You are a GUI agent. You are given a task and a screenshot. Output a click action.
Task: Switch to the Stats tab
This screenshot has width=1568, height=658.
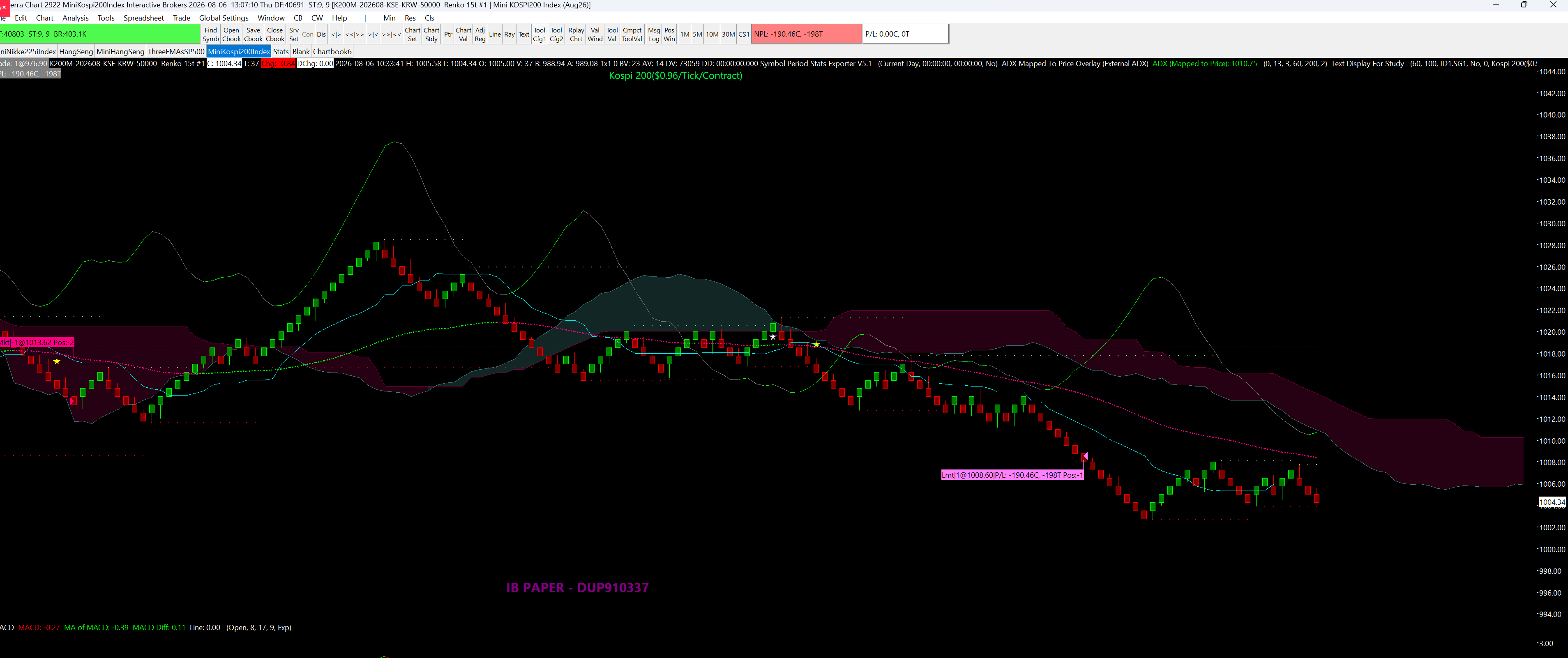pos(281,52)
